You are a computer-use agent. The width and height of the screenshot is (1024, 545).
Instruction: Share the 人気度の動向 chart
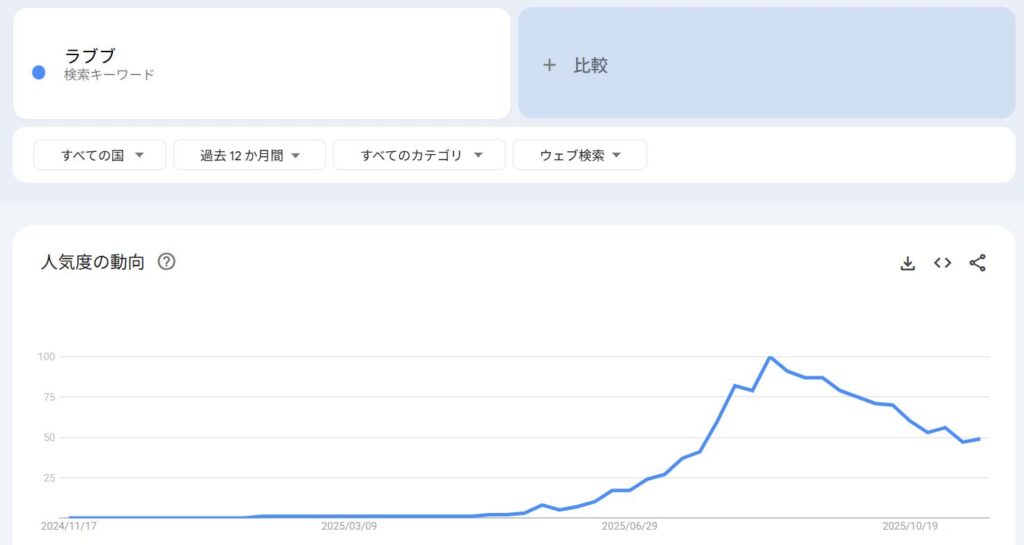(x=977, y=263)
